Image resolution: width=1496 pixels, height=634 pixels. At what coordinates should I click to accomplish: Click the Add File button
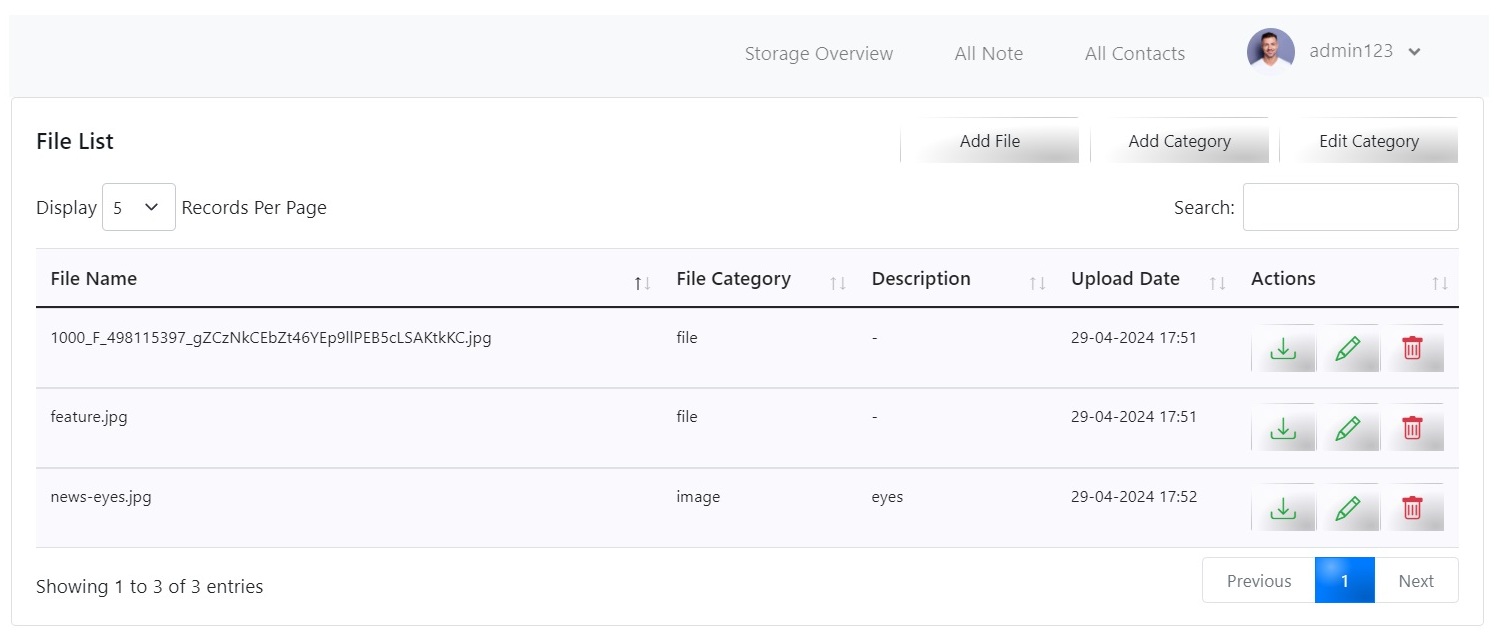(x=990, y=141)
